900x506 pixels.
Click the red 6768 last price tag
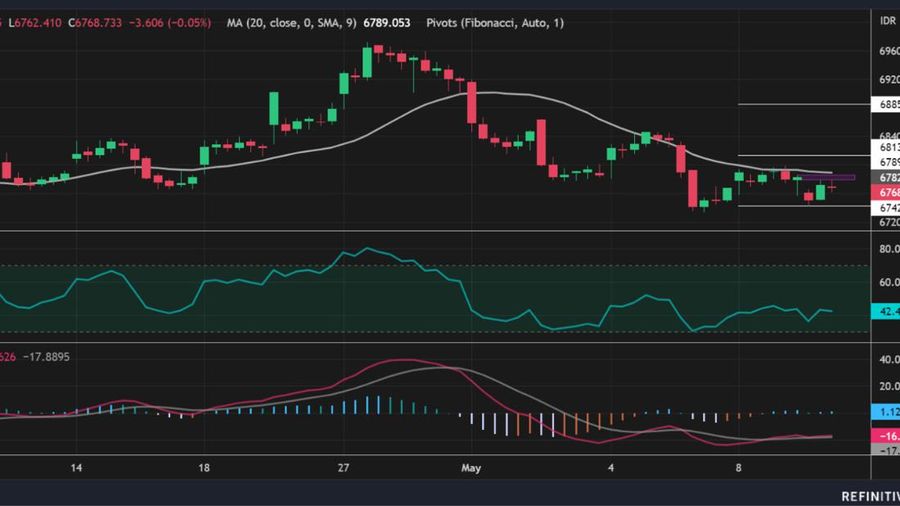pyautogui.click(x=886, y=192)
